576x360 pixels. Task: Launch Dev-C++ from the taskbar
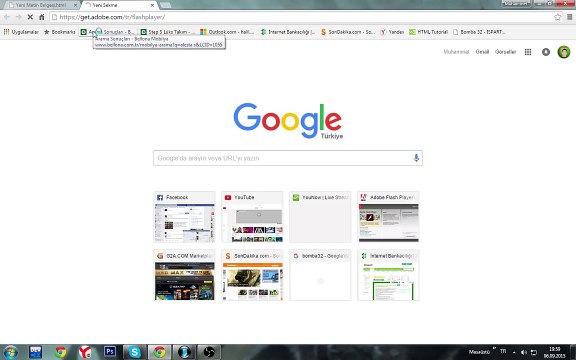[x=36, y=352]
